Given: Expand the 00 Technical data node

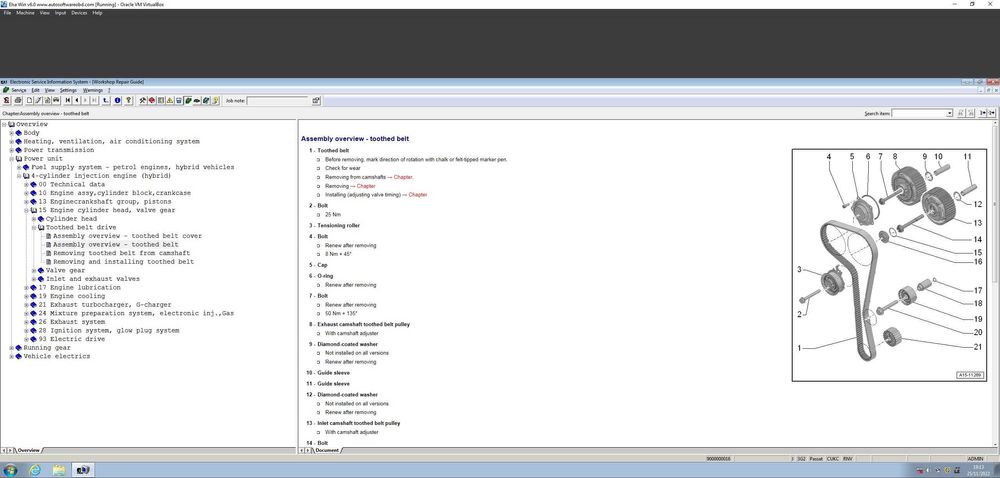Looking at the screenshot, I should click(27, 184).
